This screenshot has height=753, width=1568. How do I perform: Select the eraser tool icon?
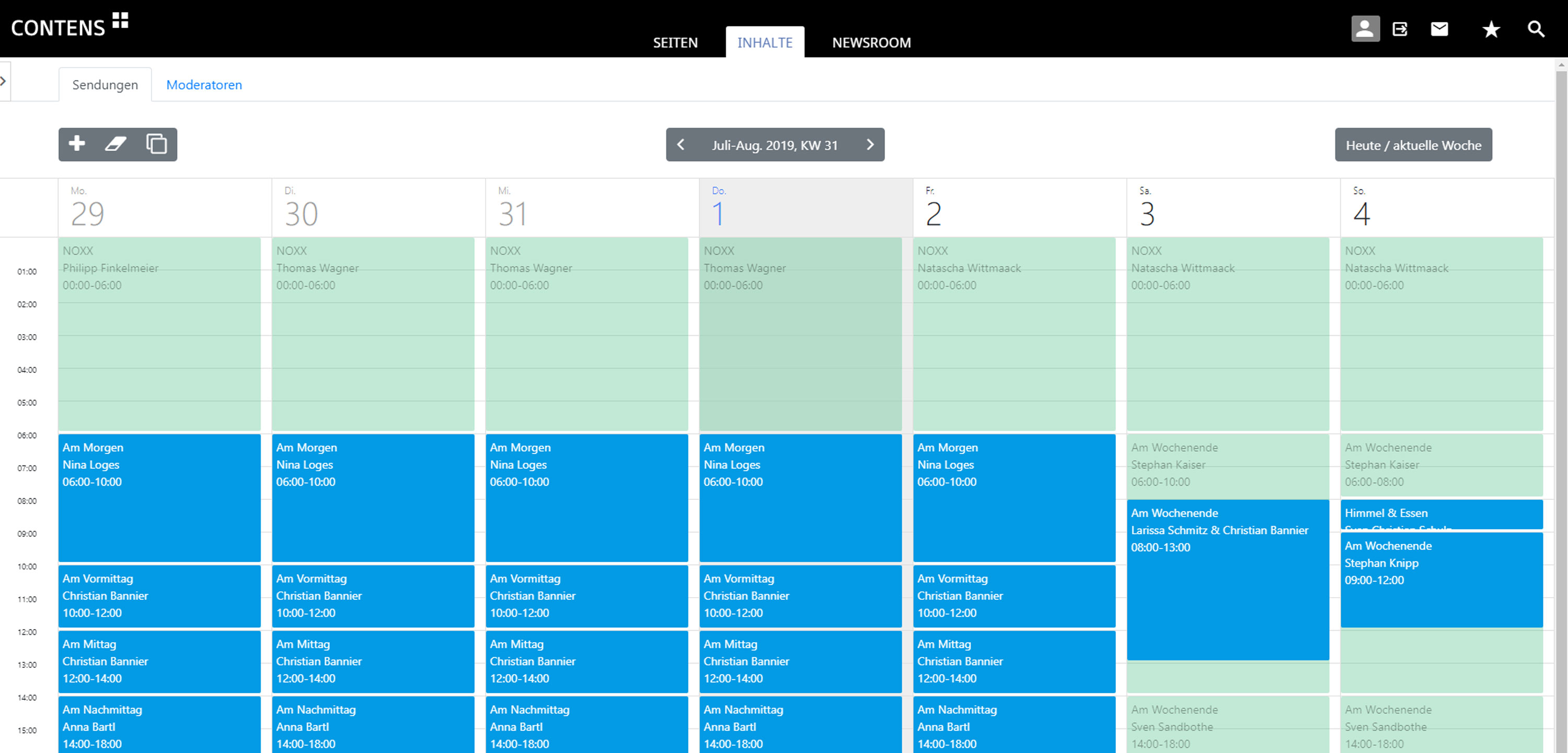[x=116, y=144]
